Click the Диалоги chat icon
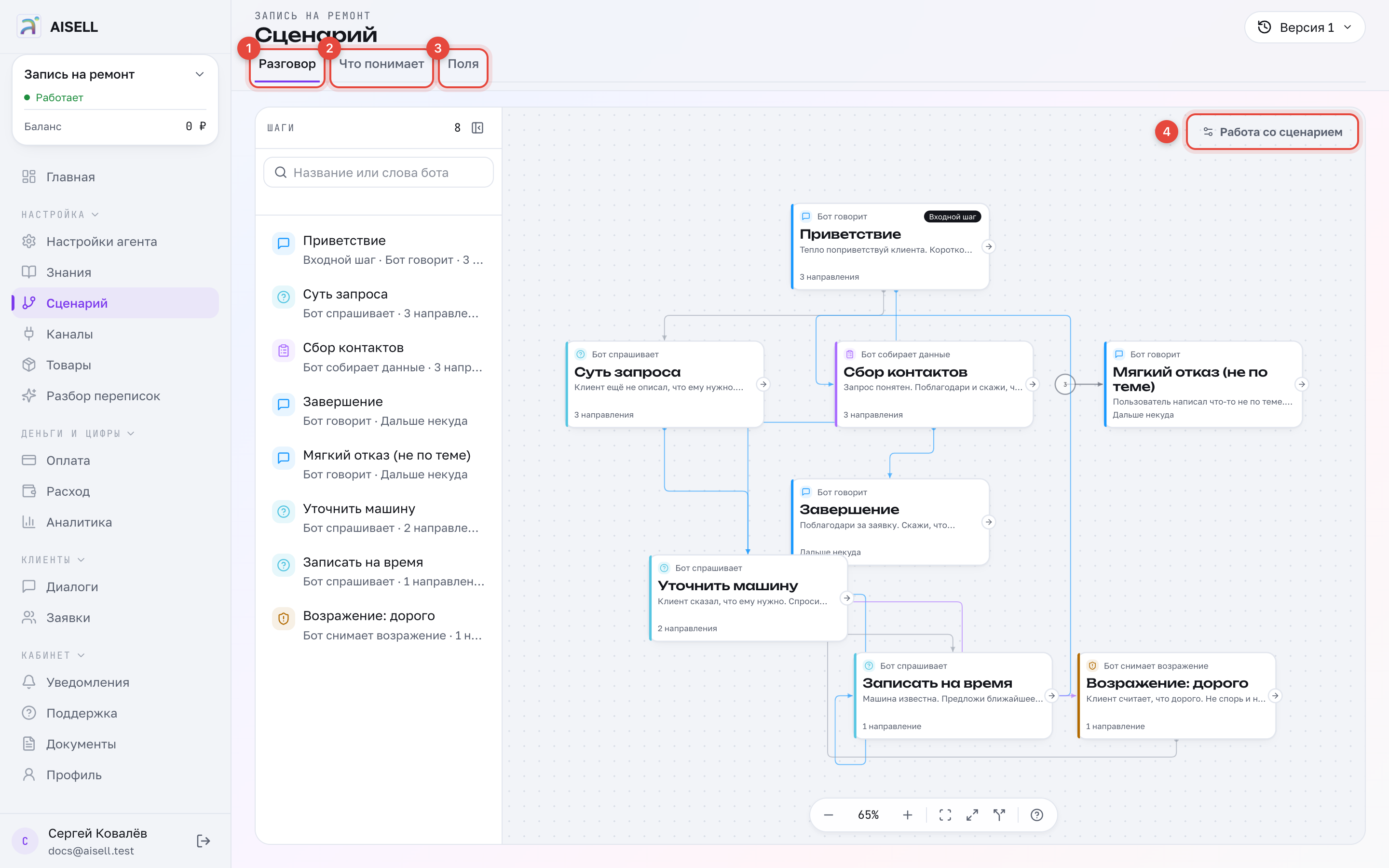The width and height of the screenshot is (1389, 868). (x=29, y=586)
